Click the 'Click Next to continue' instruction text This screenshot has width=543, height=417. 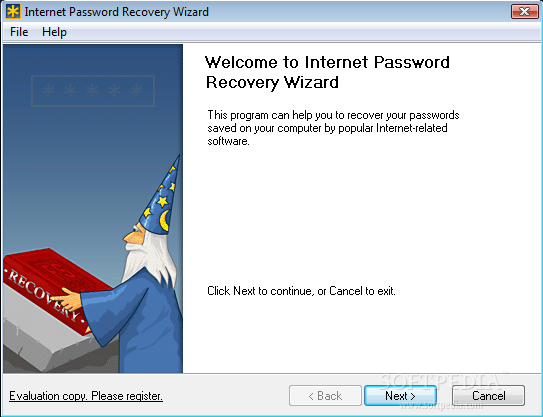point(301,291)
